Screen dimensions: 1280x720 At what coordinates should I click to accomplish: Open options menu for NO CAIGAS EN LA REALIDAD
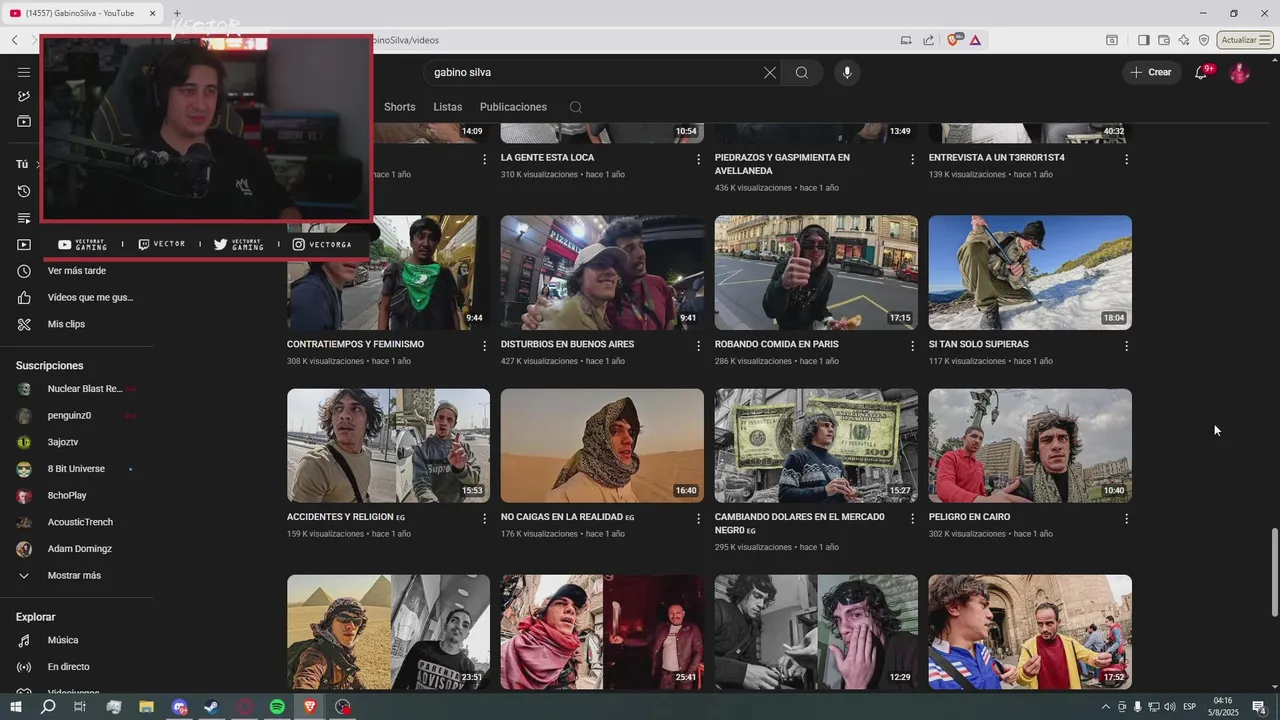tap(699, 519)
